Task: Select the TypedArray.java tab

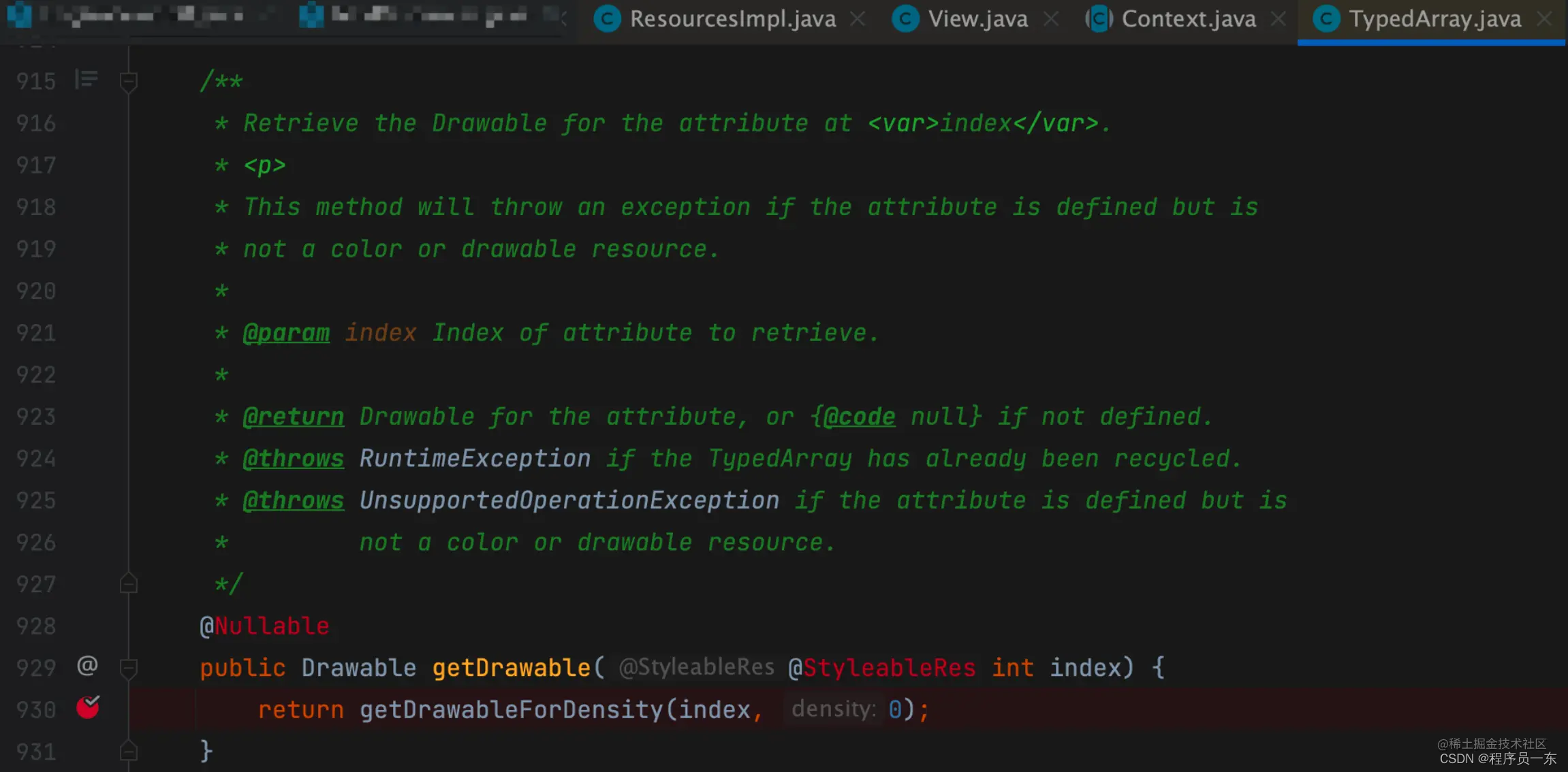Action: click(1434, 19)
